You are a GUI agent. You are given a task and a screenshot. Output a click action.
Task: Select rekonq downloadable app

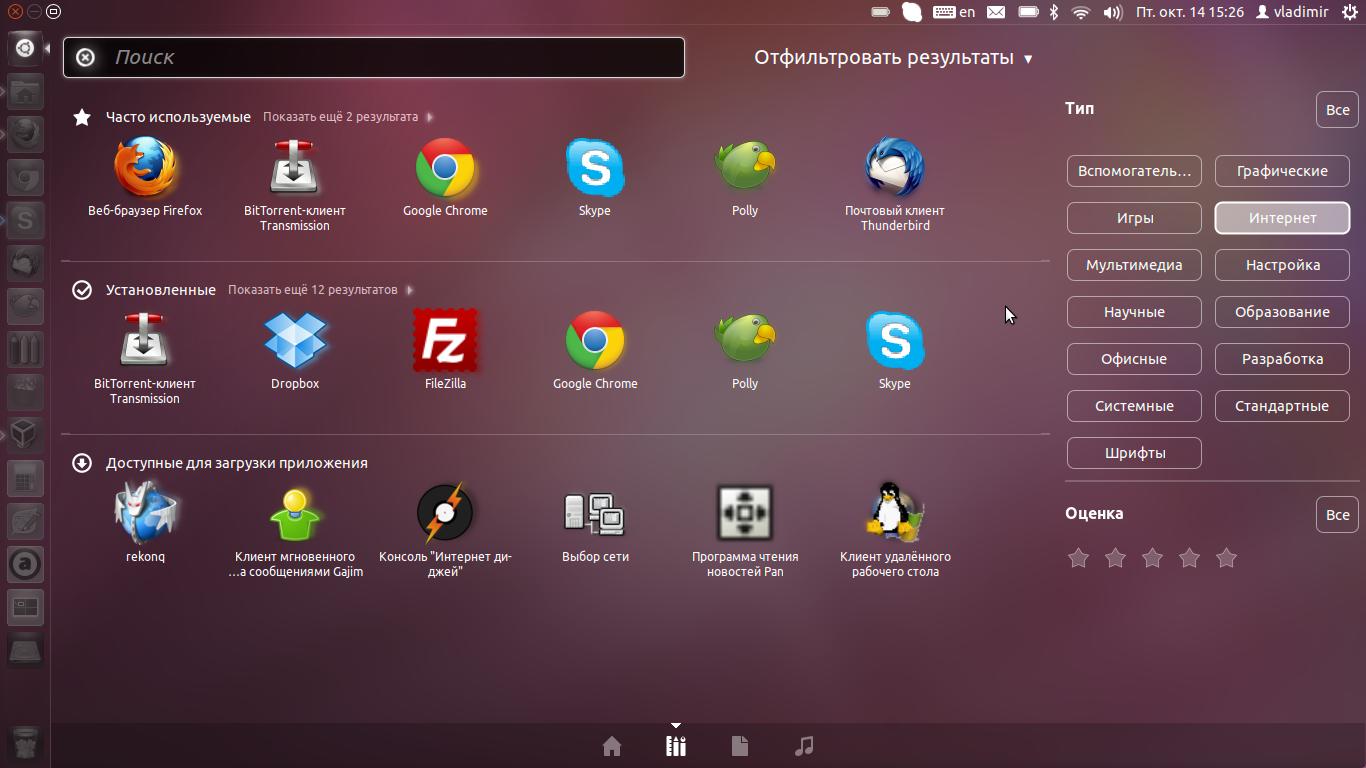pyautogui.click(x=145, y=524)
